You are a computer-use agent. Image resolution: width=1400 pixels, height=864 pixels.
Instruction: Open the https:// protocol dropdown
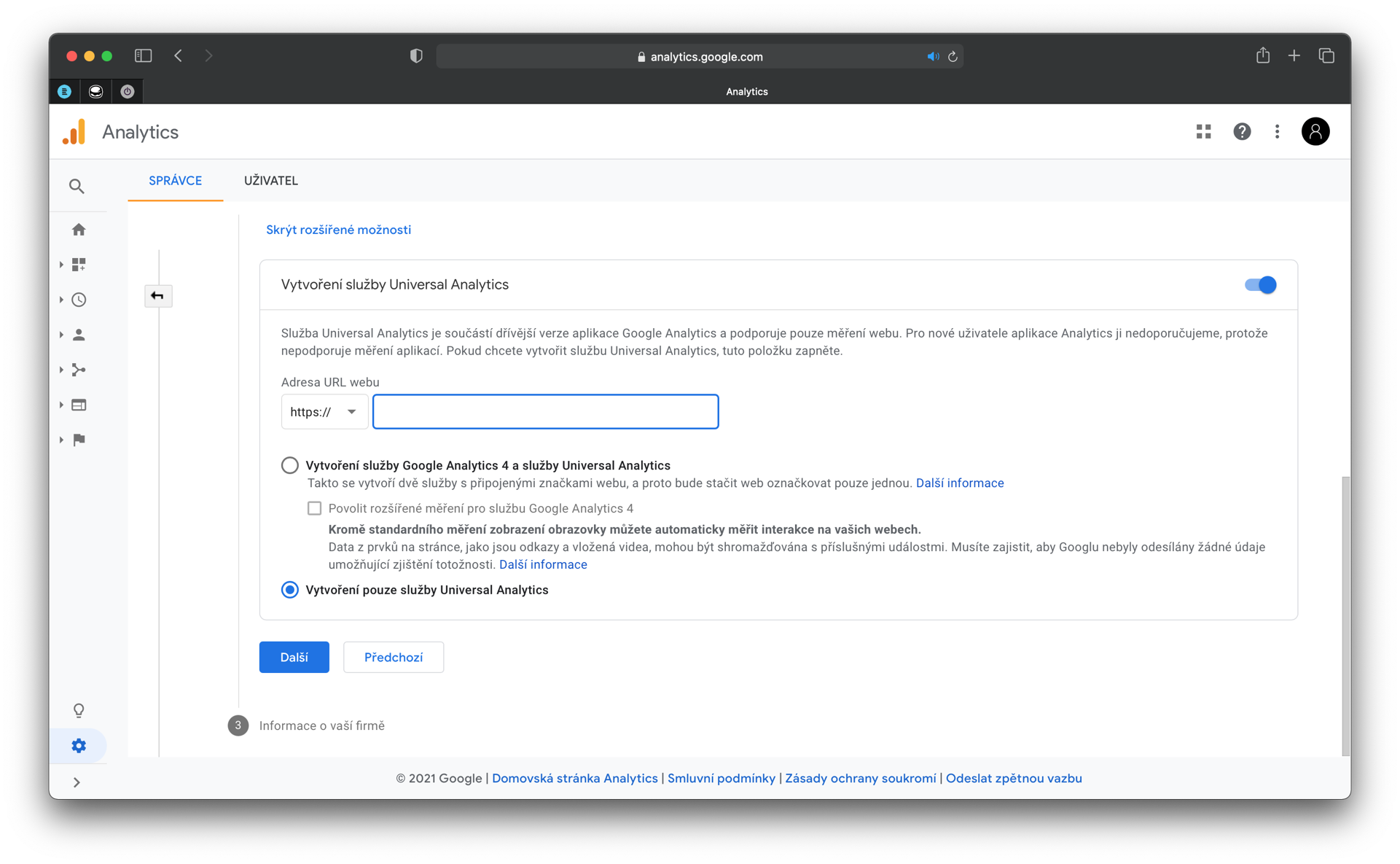[x=324, y=412]
